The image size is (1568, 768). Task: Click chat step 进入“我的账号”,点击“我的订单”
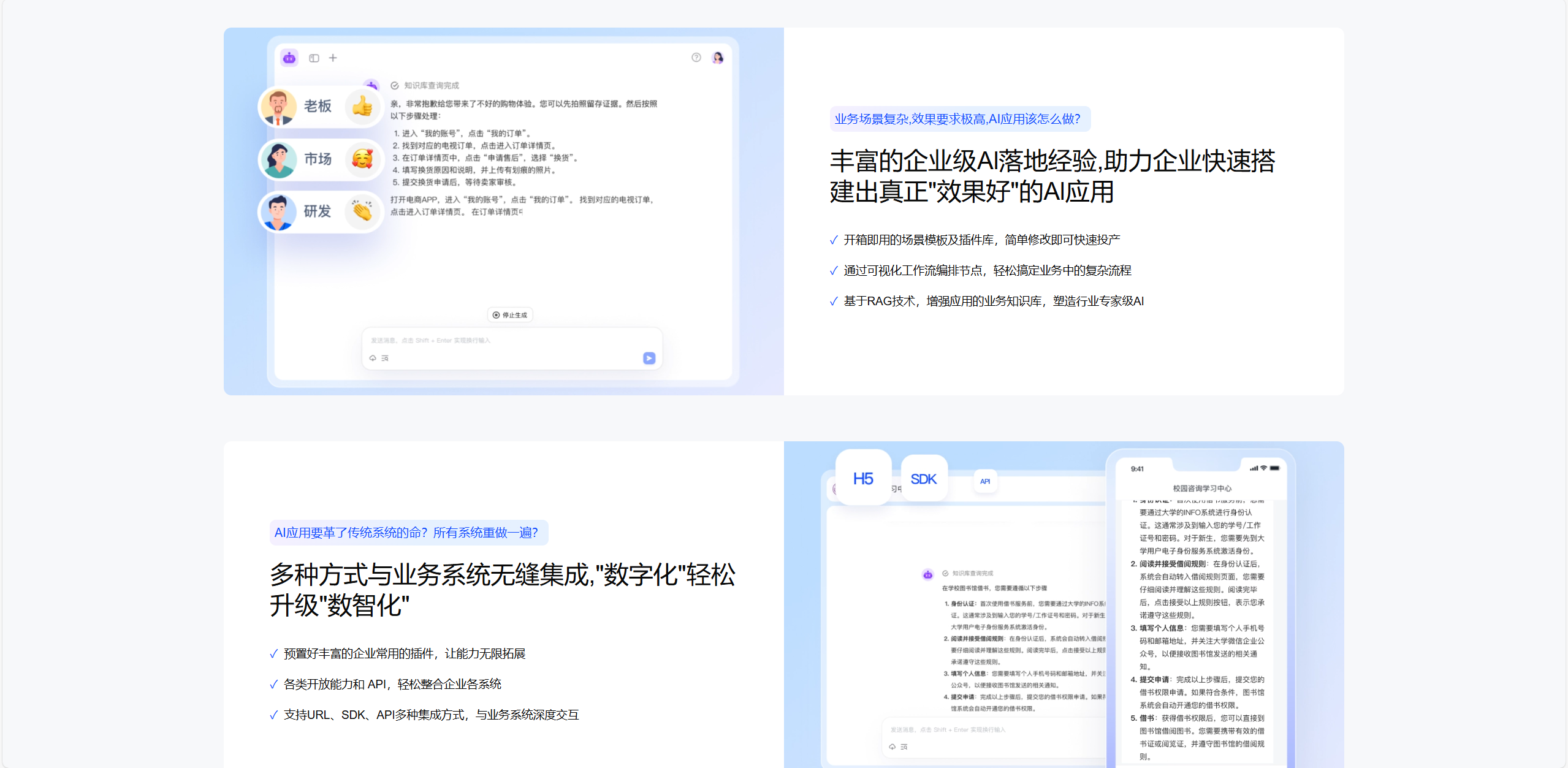(463, 133)
